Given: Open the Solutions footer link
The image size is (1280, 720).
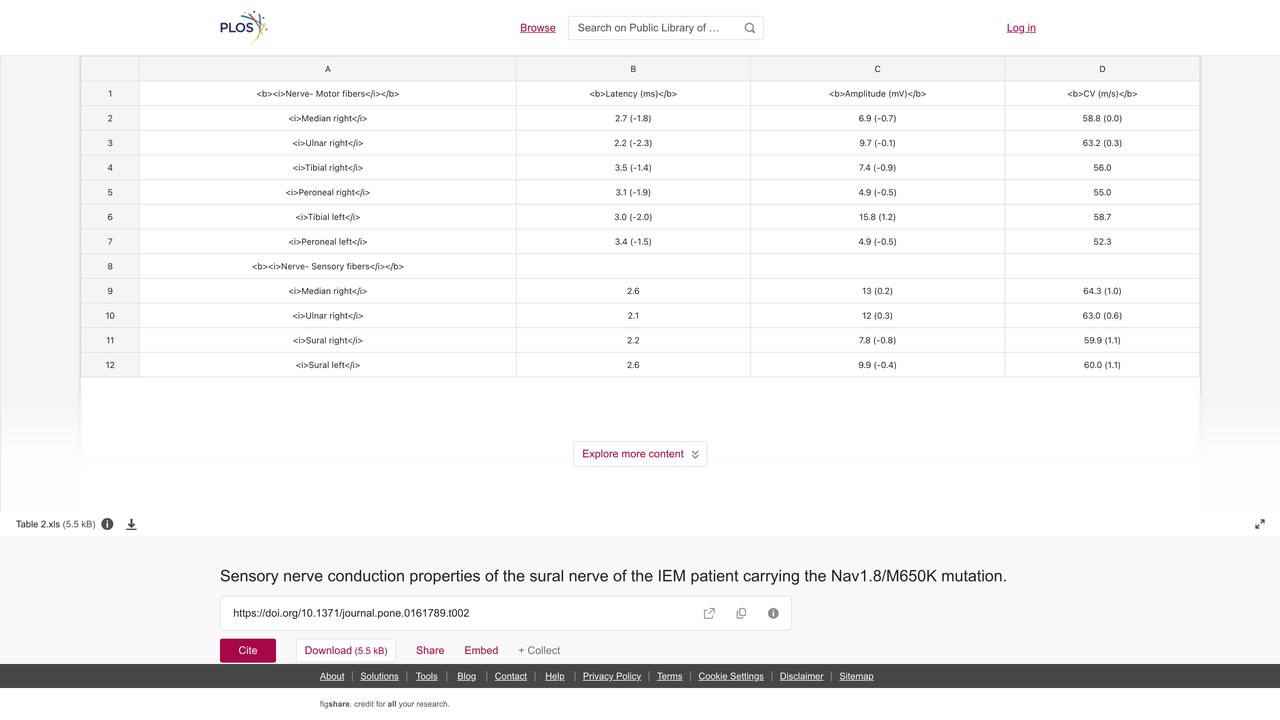Looking at the screenshot, I should point(379,676).
